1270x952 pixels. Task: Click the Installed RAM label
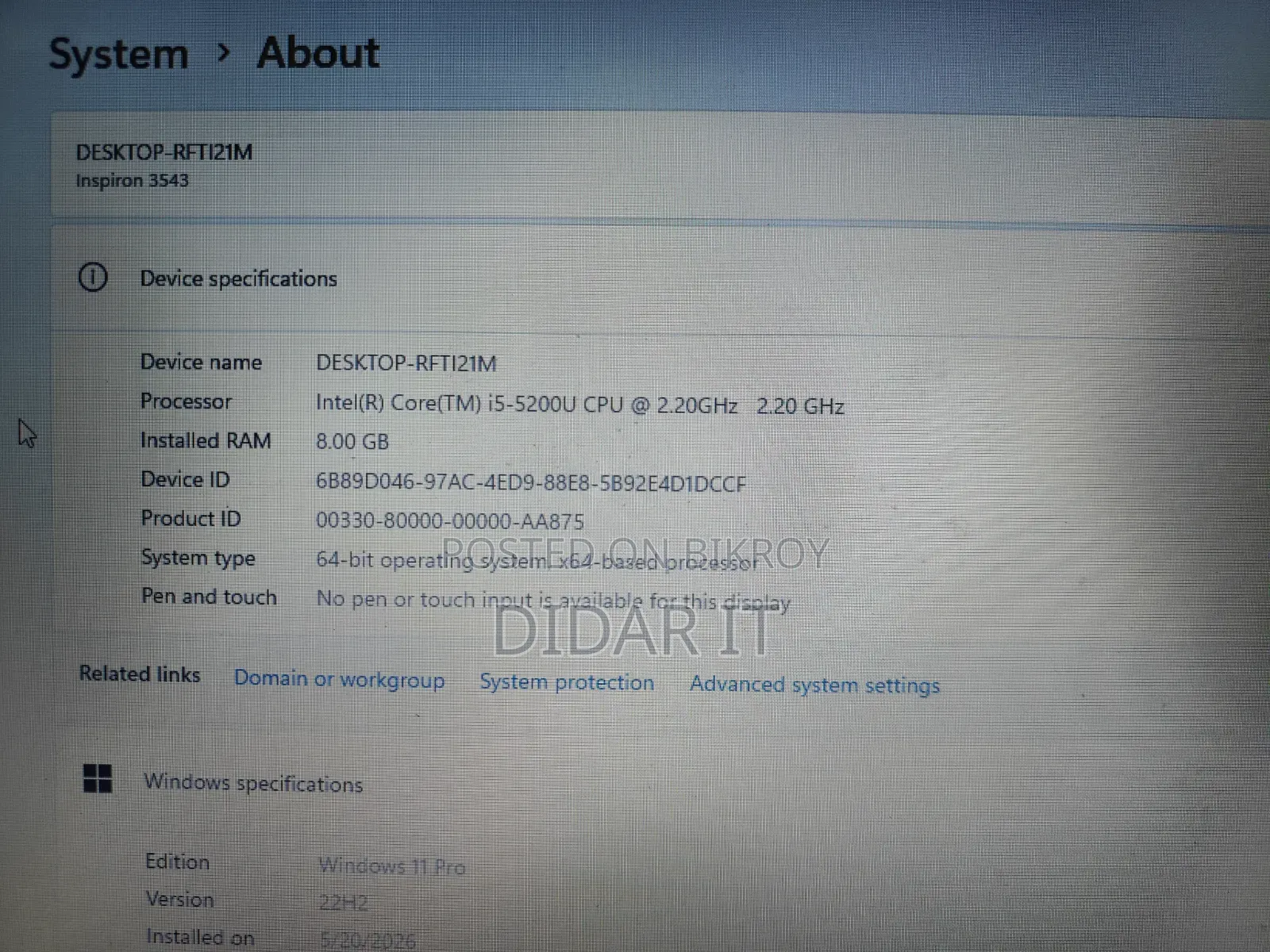206,440
